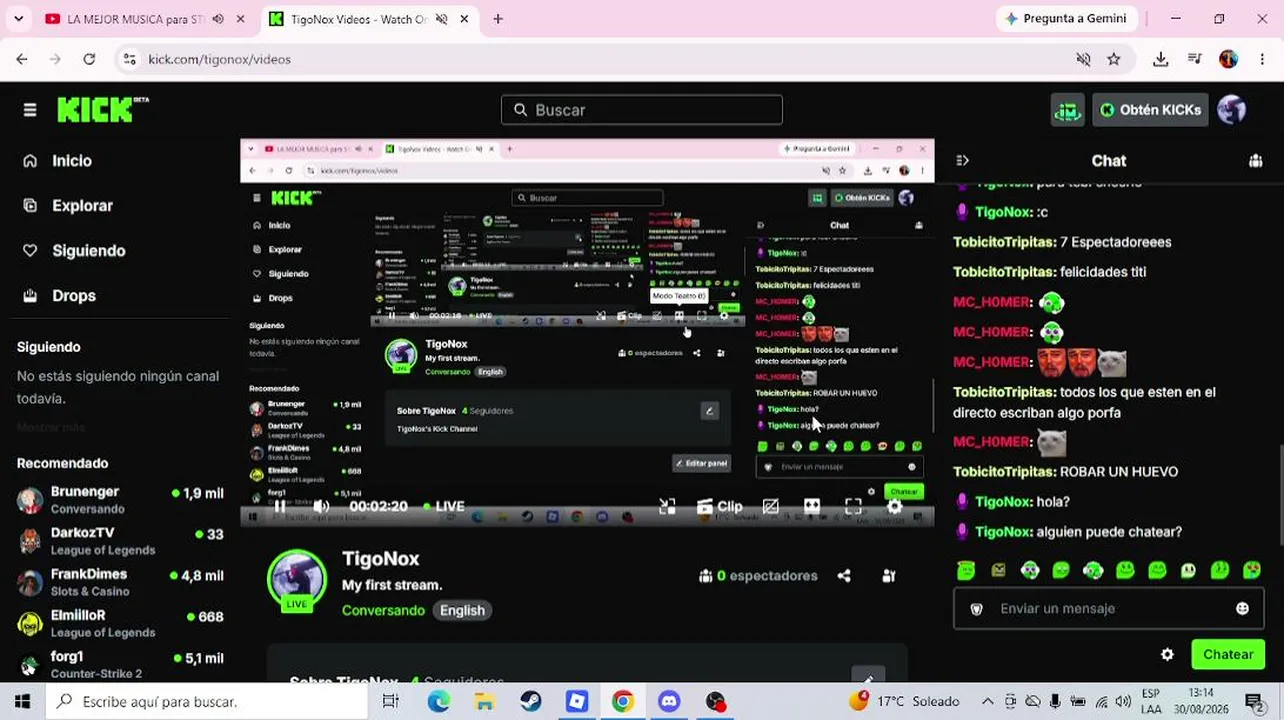Mute the stream player volume
The height and width of the screenshot is (720, 1284).
click(321, 506)
